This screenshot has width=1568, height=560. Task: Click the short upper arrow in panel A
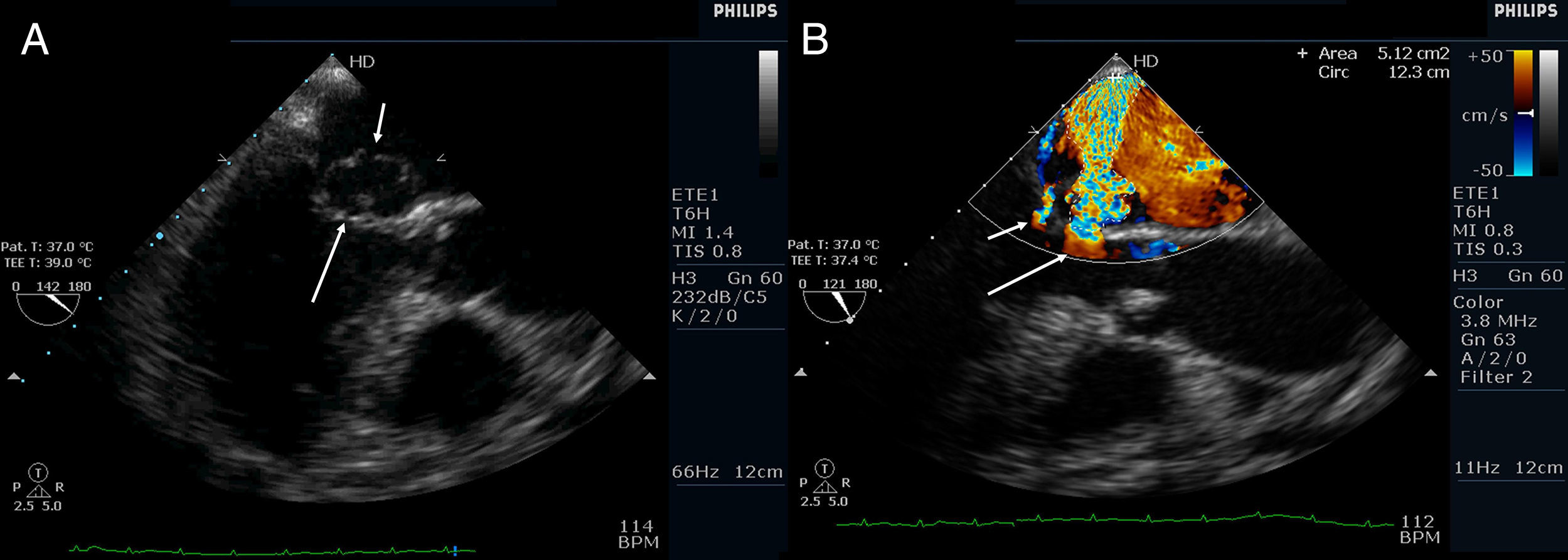(380, 122)
